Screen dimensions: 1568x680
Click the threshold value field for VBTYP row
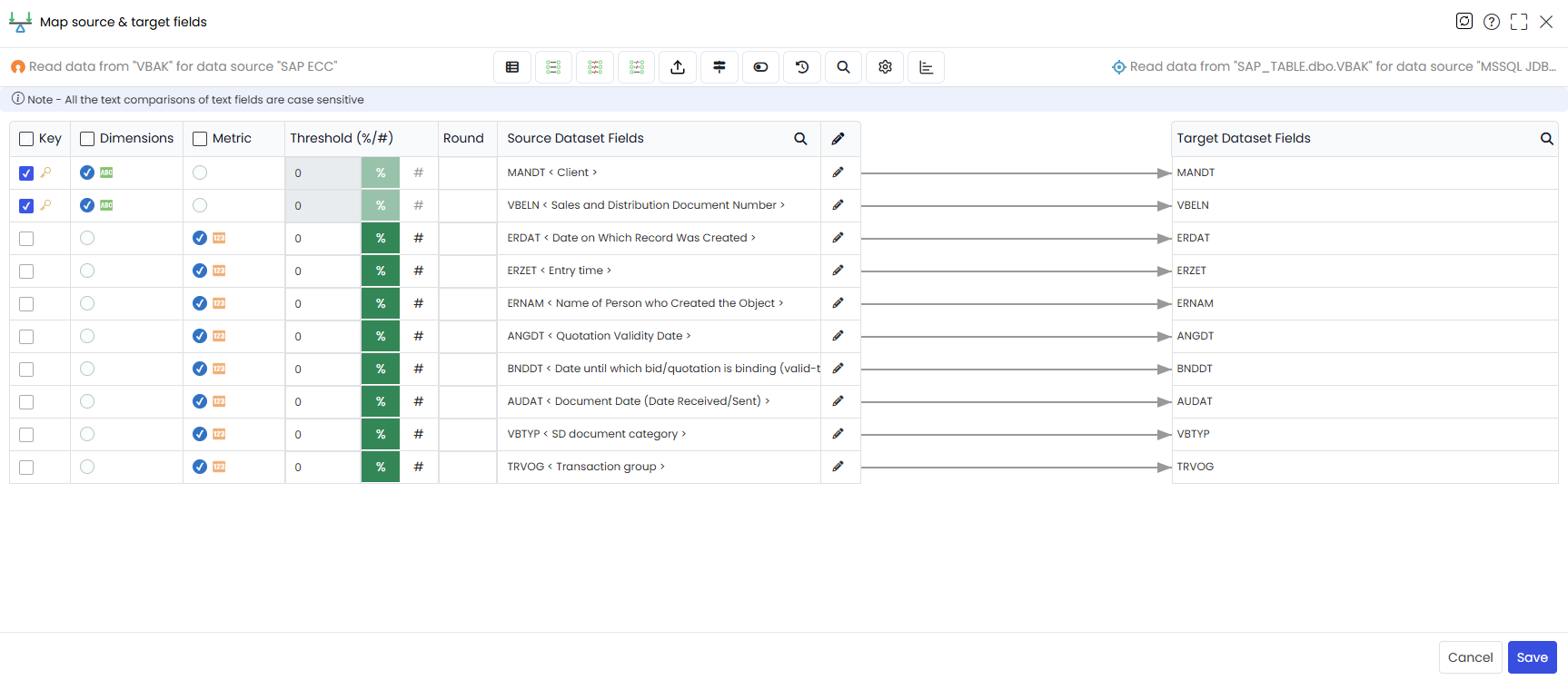click(323, 434)
